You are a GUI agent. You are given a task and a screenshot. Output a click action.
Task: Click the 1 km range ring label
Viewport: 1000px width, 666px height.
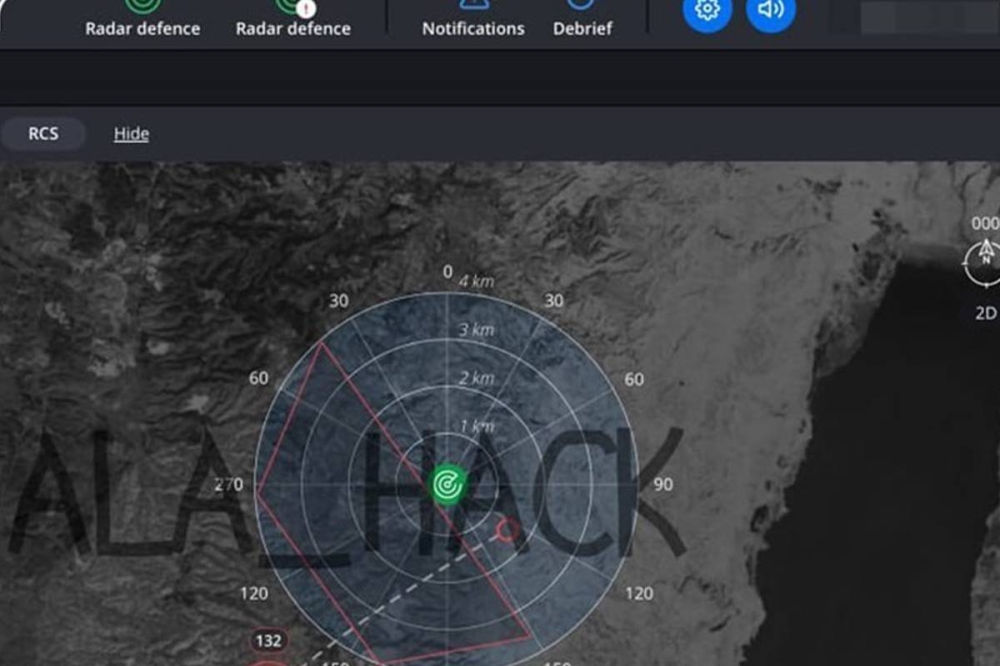click(x=476, y=427)
